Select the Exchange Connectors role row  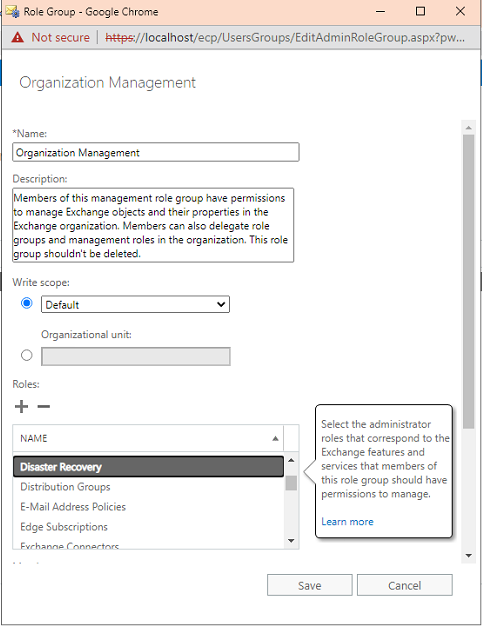pyautogui.click(x=148, y=545)
